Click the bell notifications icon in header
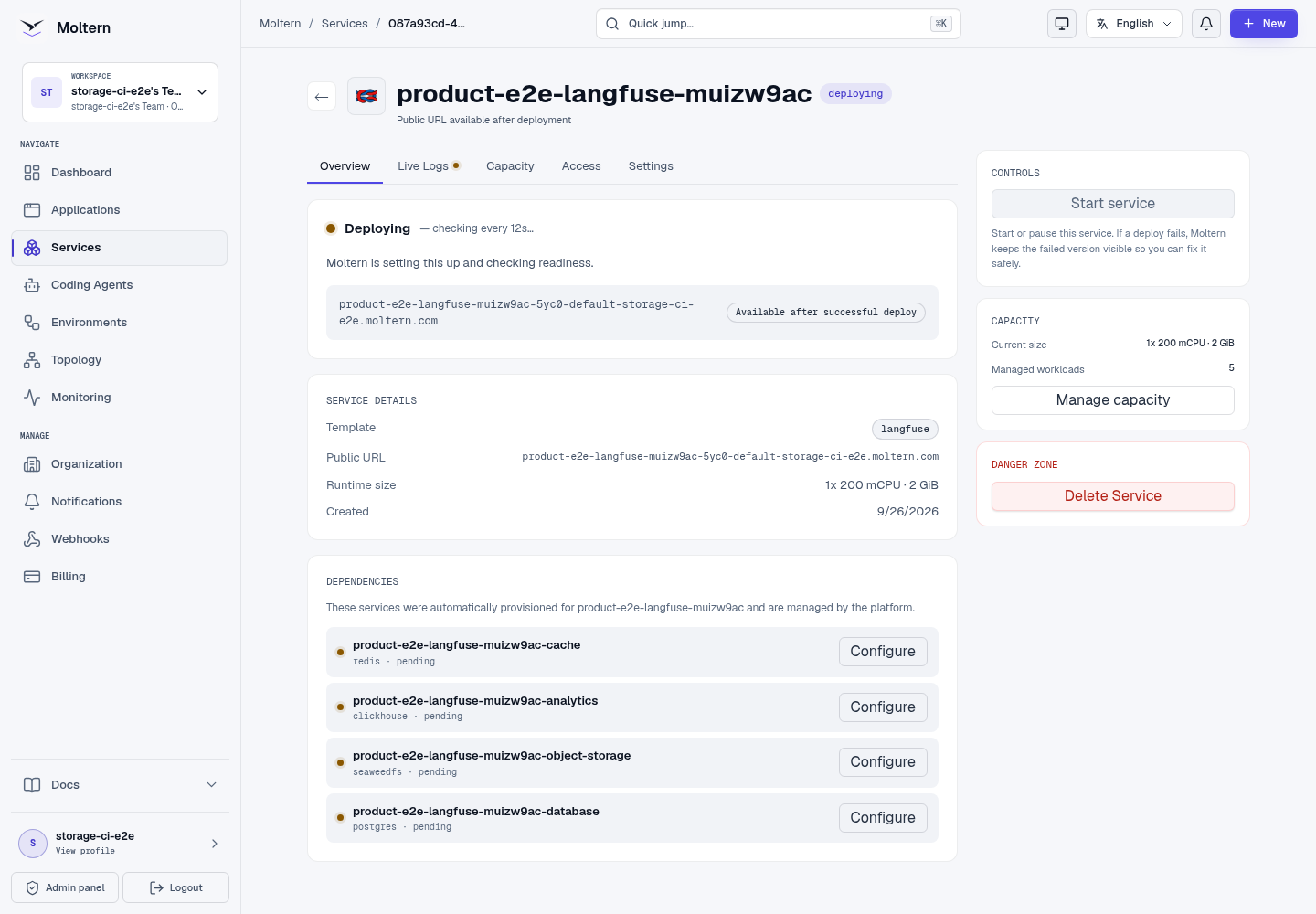1316x914 pixels. (x=1206, y=24)
